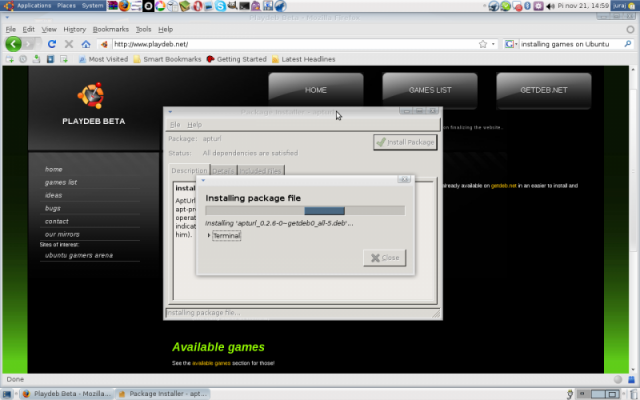The width and height of the screenshot is (640, 400).
Task: Click the Bluetooth tray icon
Action: click(x=527, y=6)
